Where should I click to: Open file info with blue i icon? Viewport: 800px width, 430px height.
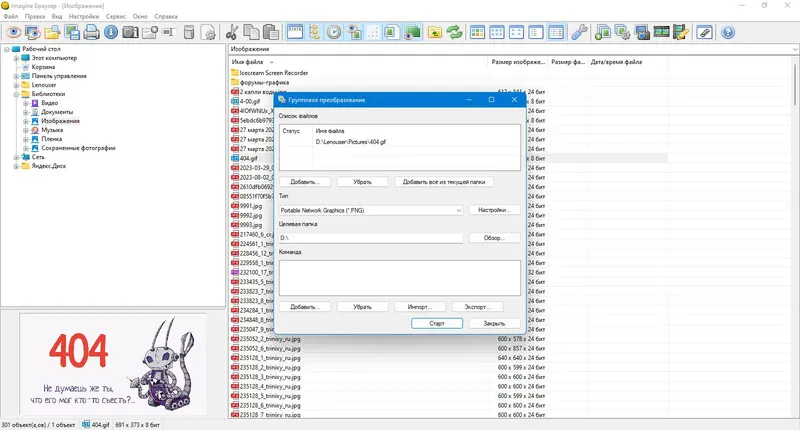(x=111, y=33)
